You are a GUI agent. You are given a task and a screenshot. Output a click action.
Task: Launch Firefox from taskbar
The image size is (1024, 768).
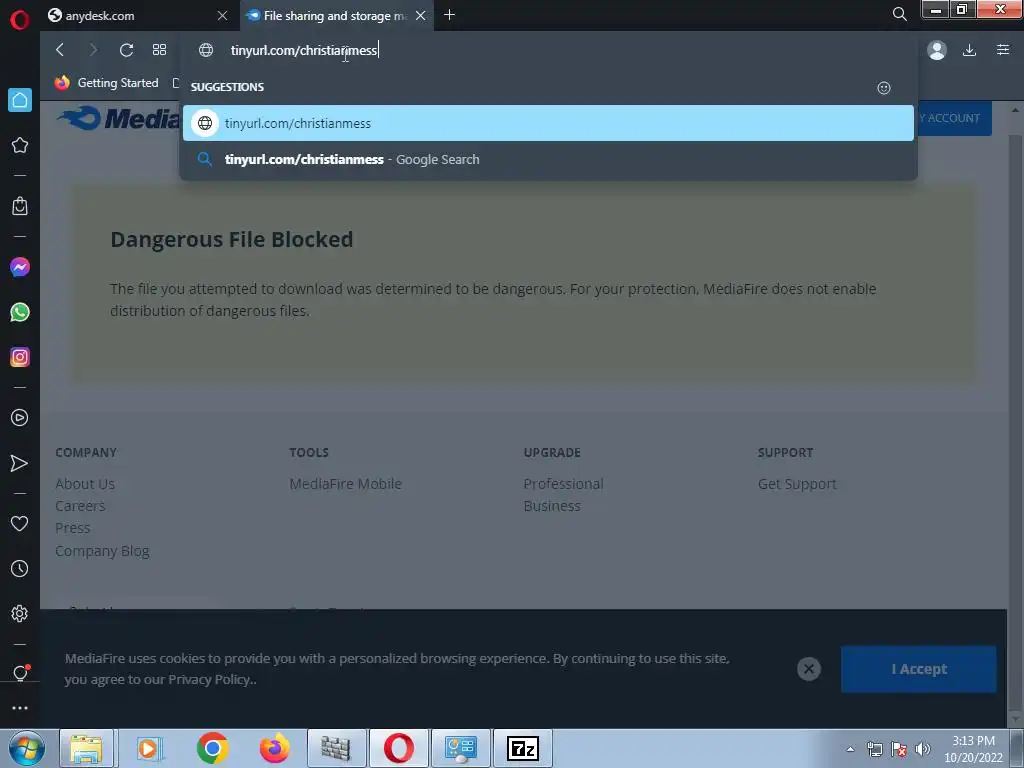click(x=274, y=748)
